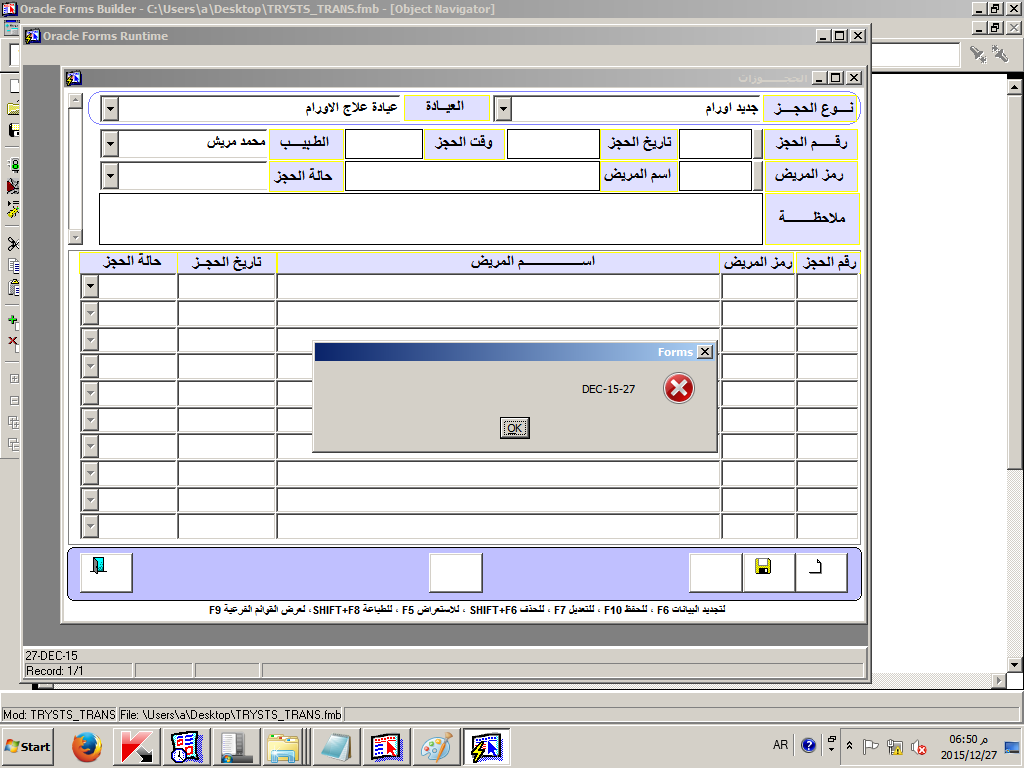Click the notes (ملاحظة) text area

click(x=430, y=219)
